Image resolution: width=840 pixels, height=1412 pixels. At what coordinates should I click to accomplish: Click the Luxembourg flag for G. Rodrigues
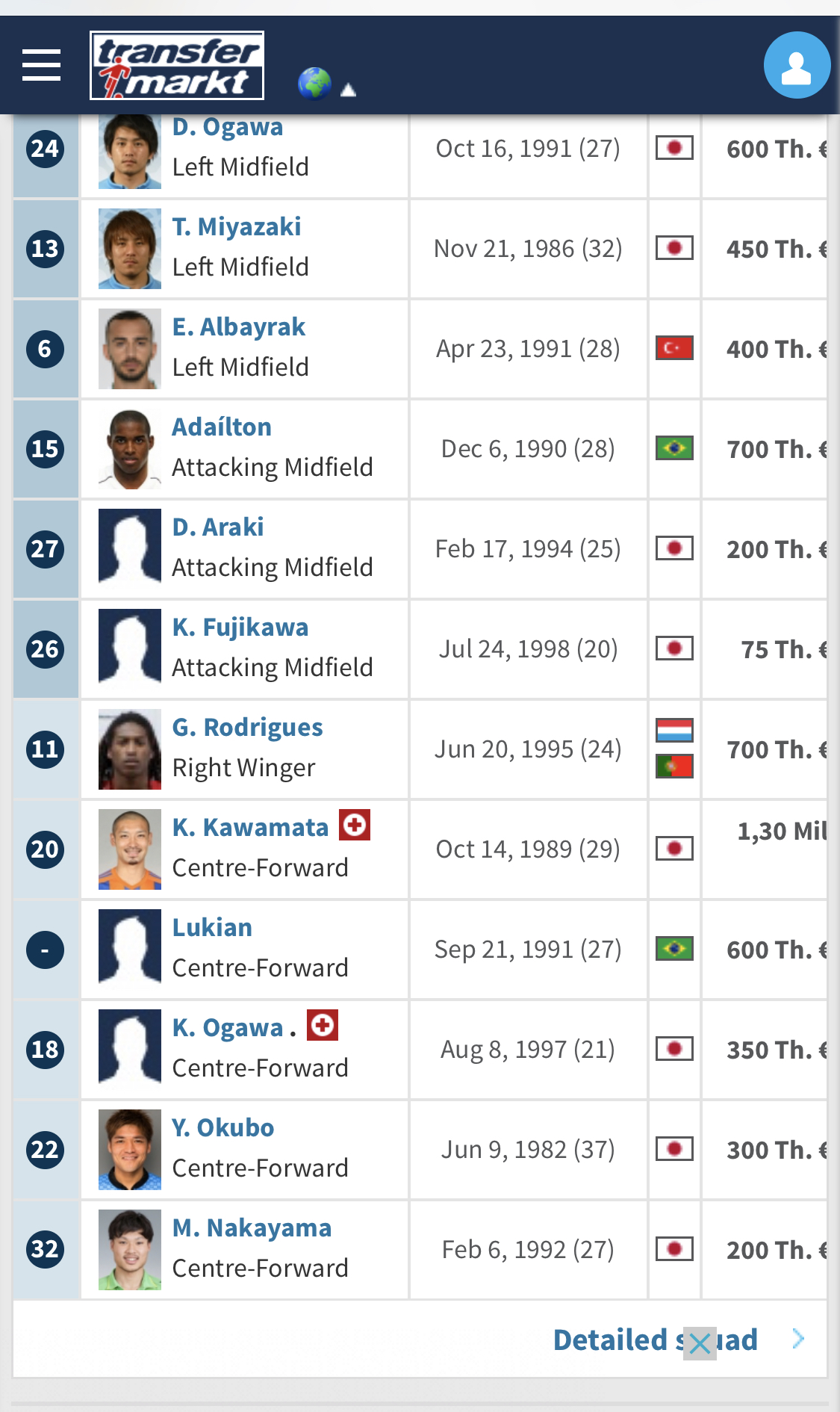click(x=674, y=730)
